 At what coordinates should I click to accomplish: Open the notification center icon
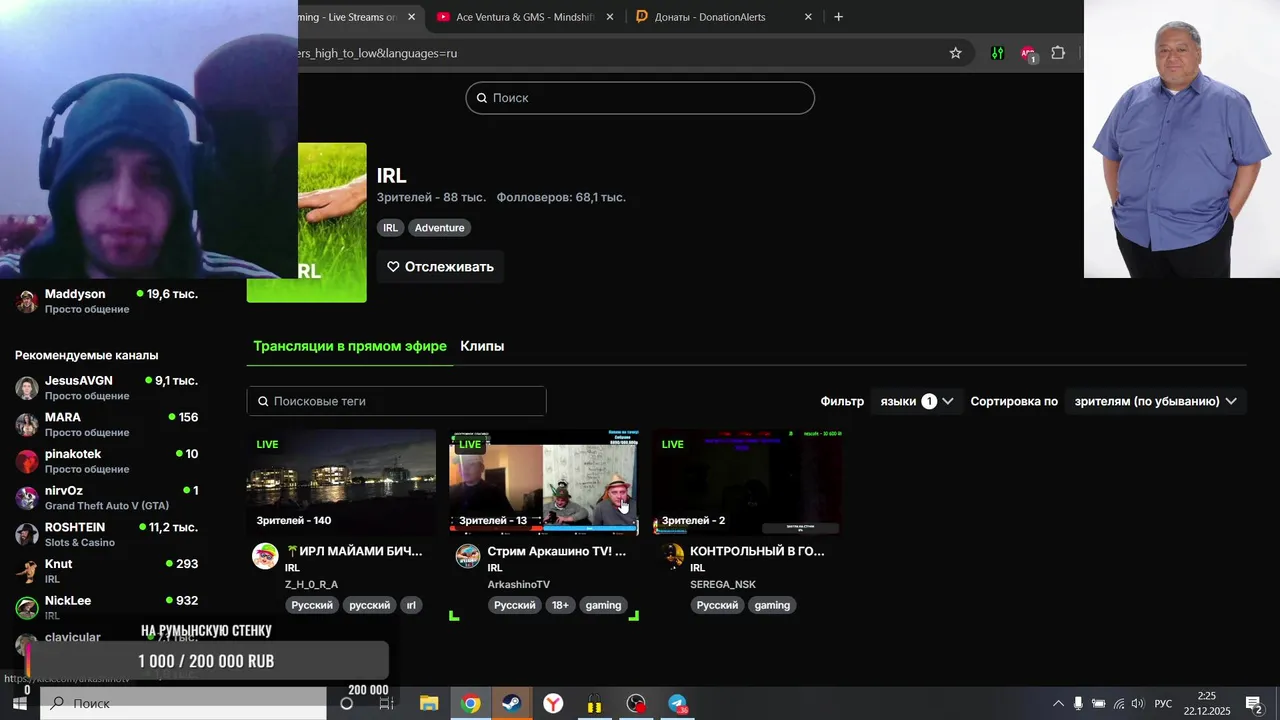pyautogui.click(x=1254, y=704)
